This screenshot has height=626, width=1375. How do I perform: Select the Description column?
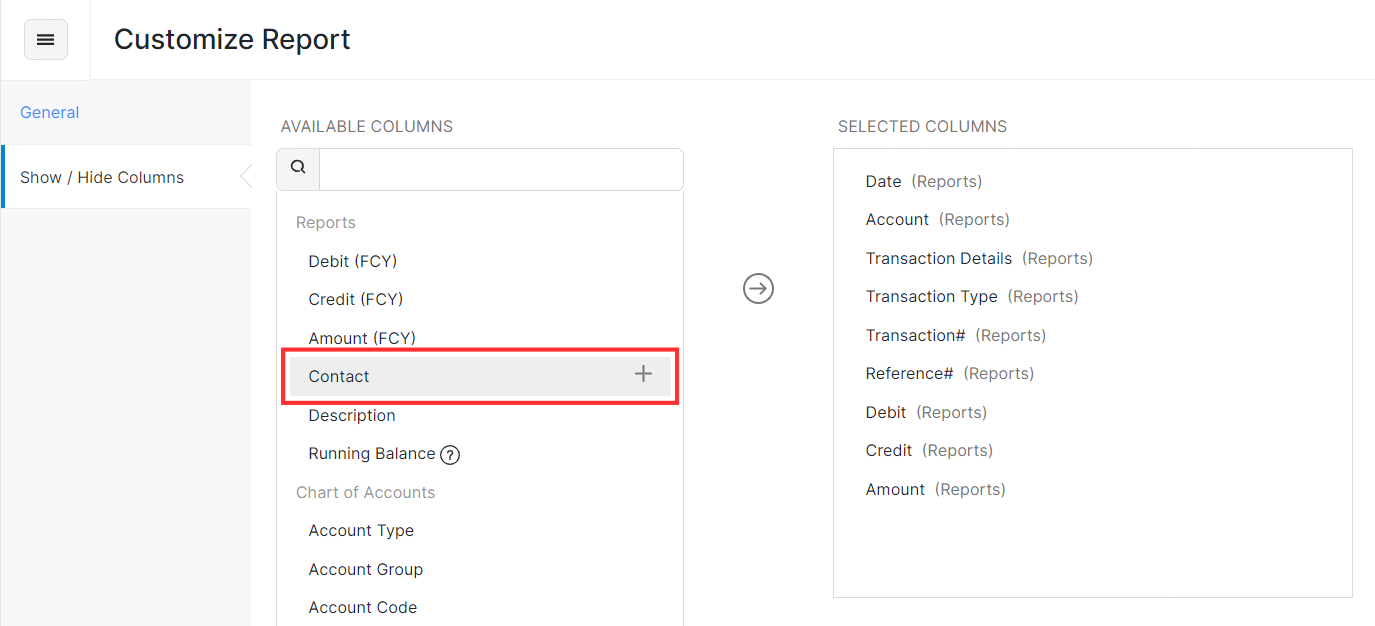[x=351, y=415]
